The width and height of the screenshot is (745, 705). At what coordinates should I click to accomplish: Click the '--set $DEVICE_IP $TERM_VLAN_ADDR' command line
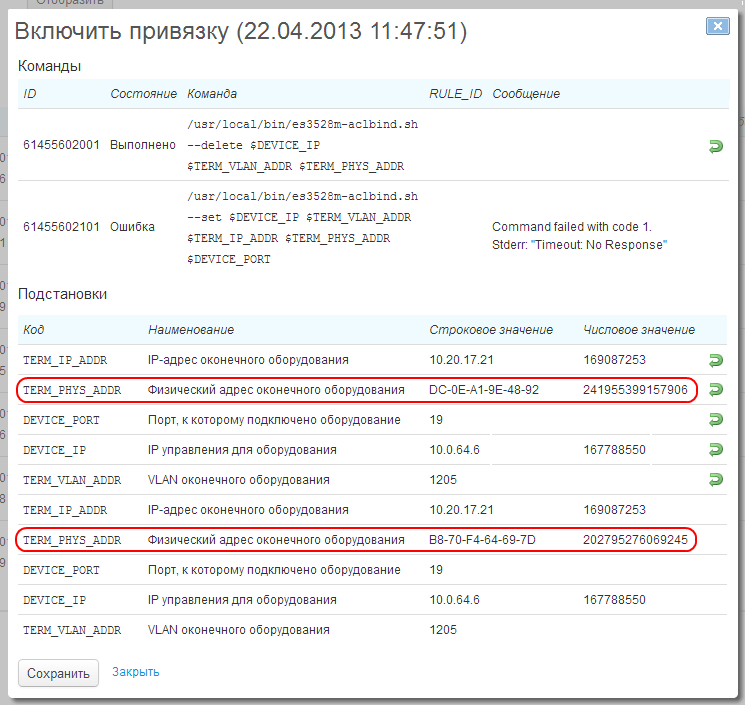[x=299, y=218]
